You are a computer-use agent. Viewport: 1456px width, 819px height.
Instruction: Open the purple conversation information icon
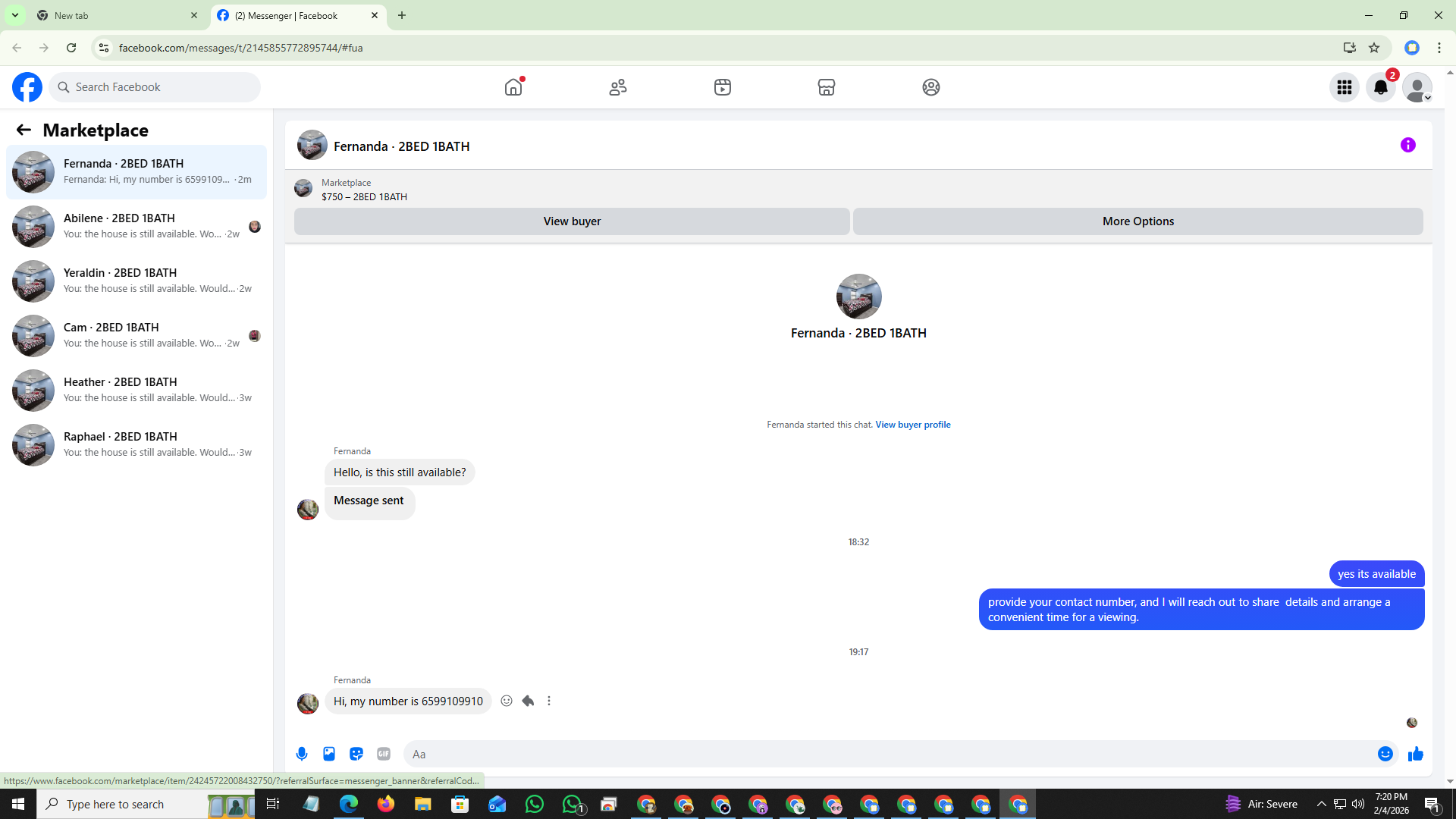(x=1407, y=145)
